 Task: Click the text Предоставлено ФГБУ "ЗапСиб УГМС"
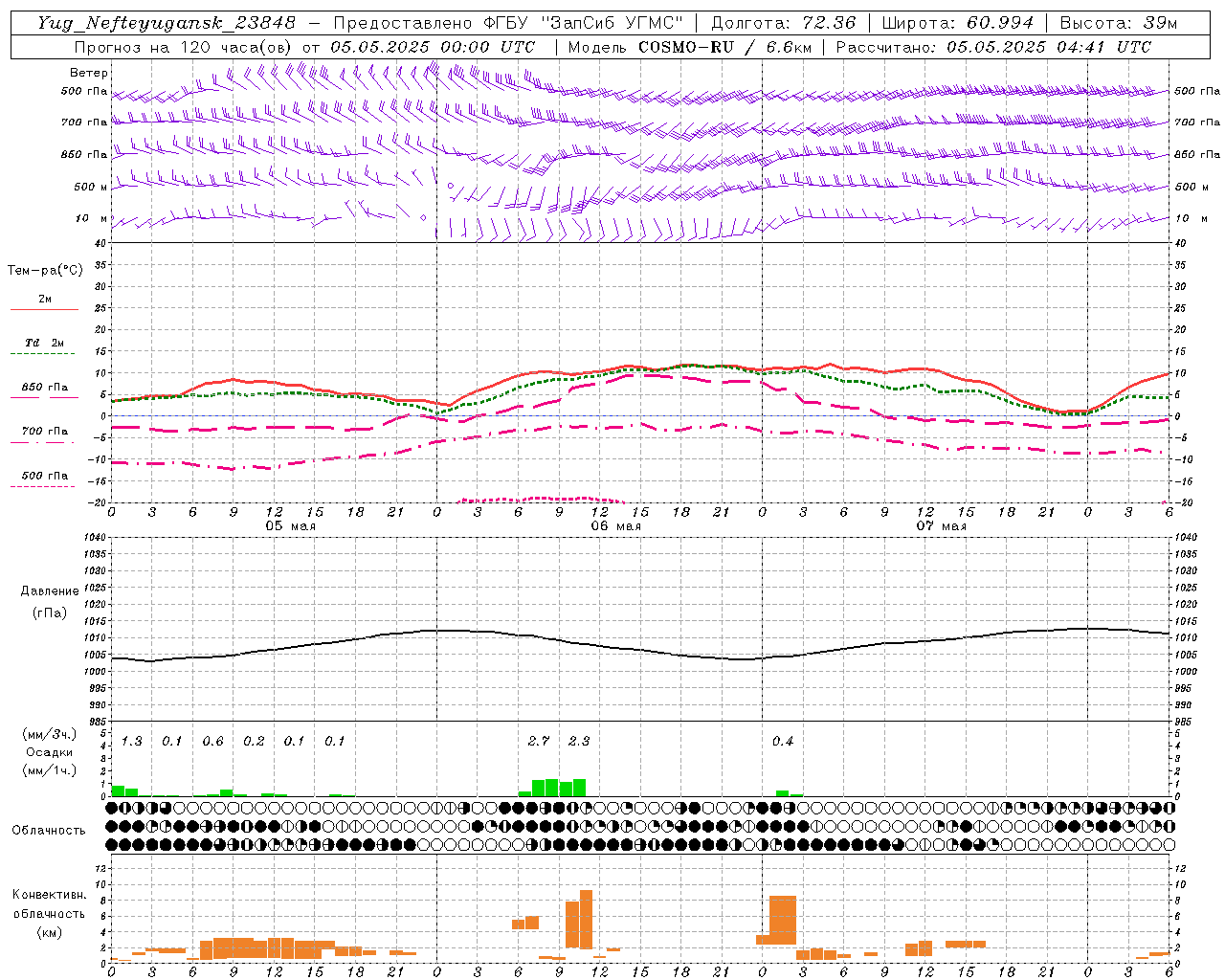tap(508, 23)
